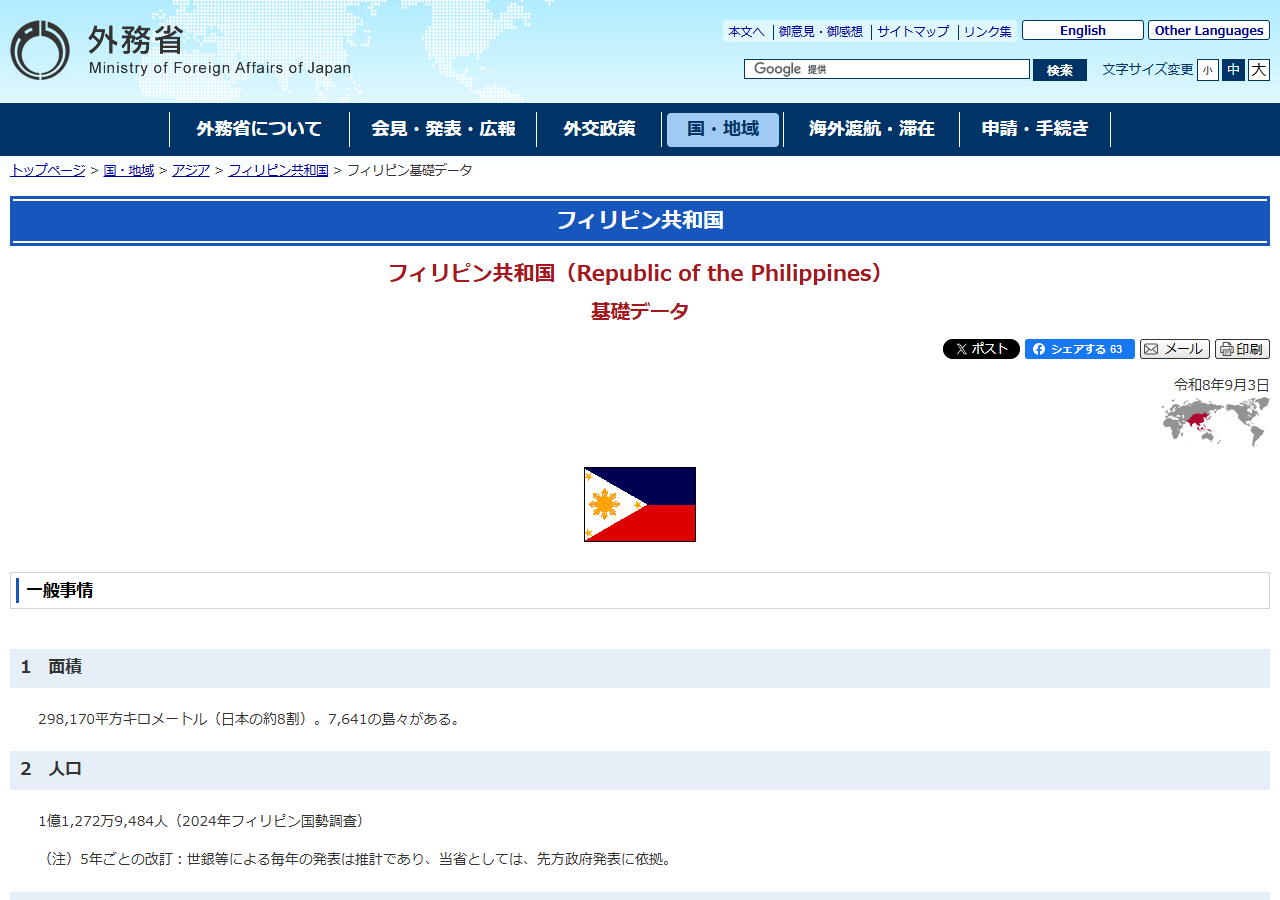Open the 外交政策 menu
Image resolution: width=1280 pixels, height=900 pixels.
tap(599, 129)
